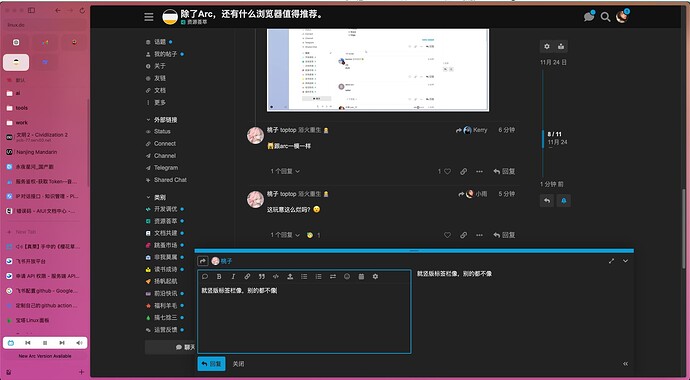Open more actions for the "跟arc一模一样" post
This screenshot has height=380, width=690.
pos(479,172)
